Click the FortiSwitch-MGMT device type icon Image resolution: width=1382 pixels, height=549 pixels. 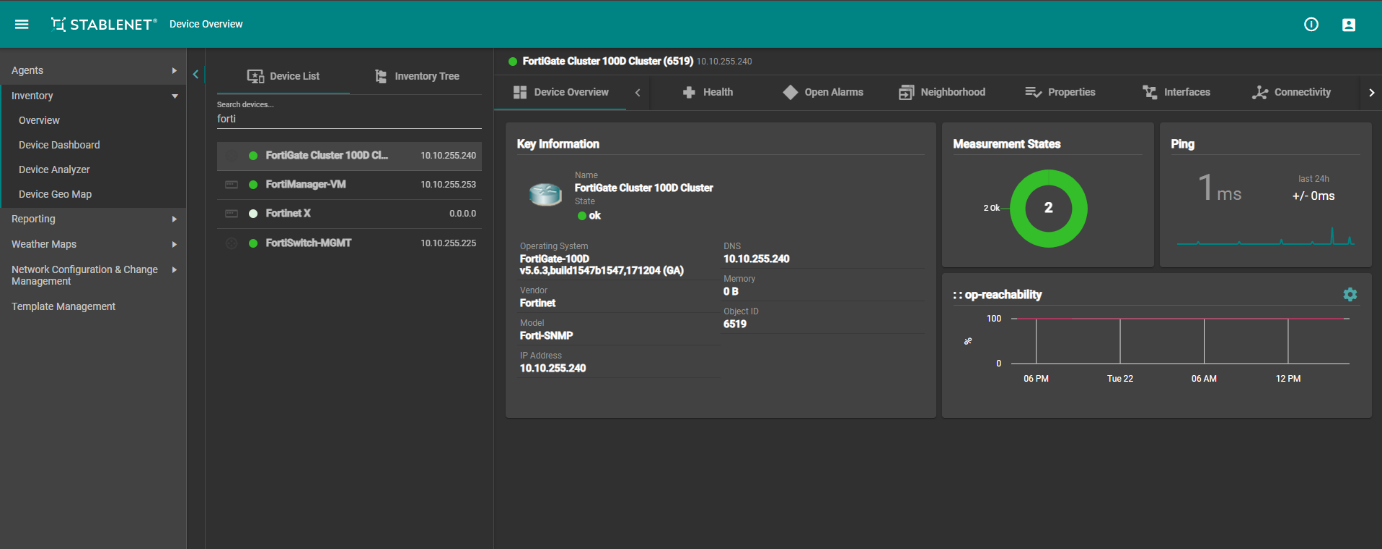pos(231,243)
